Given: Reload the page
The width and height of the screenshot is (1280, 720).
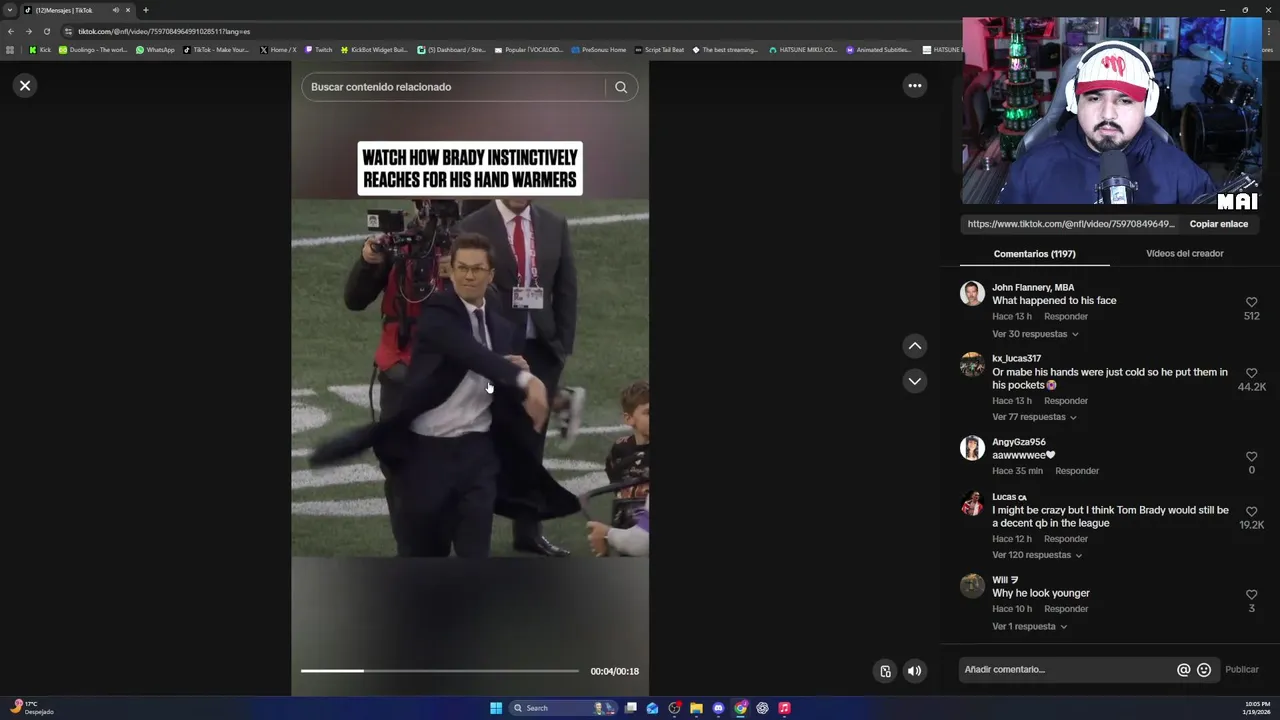Looking at the screenshot, I should (x=46, y=31).
